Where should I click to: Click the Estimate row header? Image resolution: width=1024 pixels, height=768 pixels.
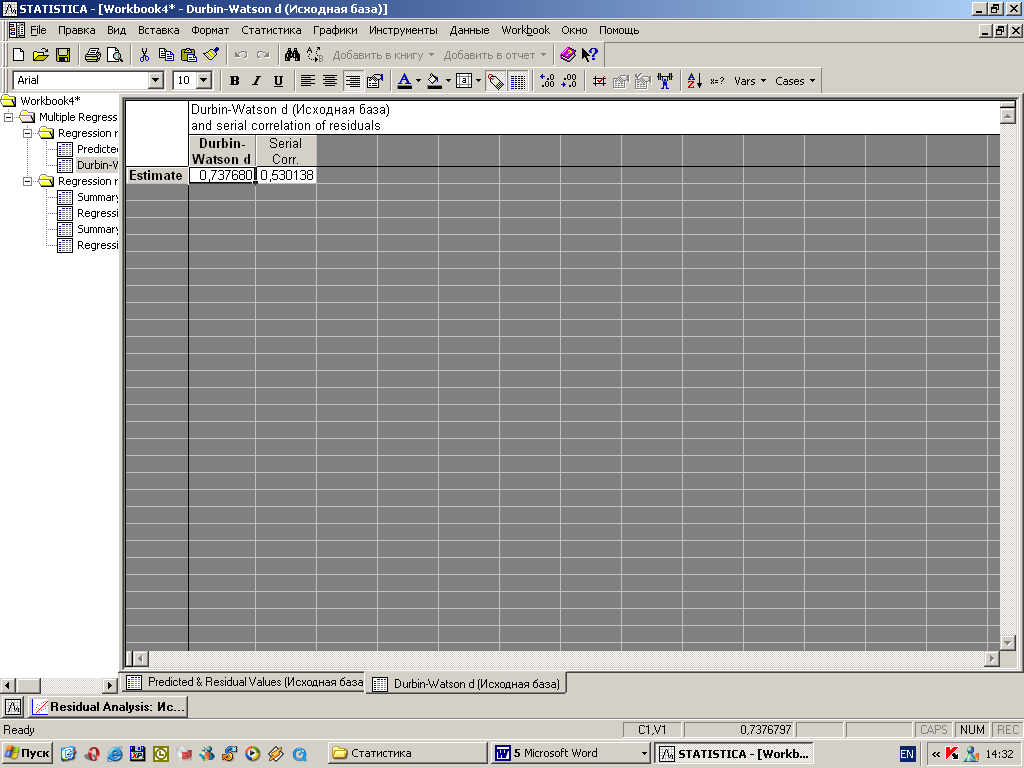(x=156, y=175)
